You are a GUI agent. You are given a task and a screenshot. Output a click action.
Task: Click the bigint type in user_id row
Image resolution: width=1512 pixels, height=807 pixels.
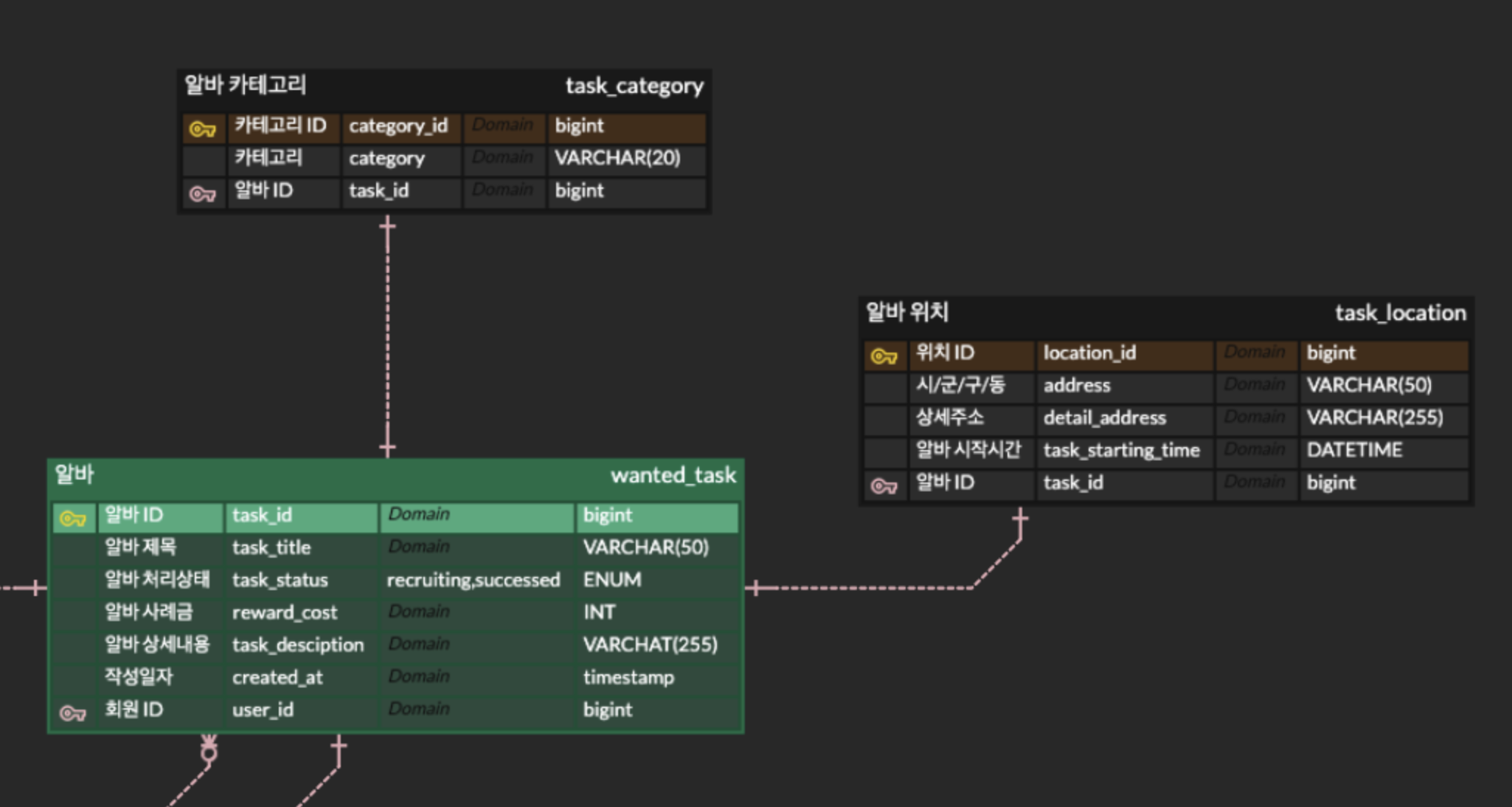657,711
